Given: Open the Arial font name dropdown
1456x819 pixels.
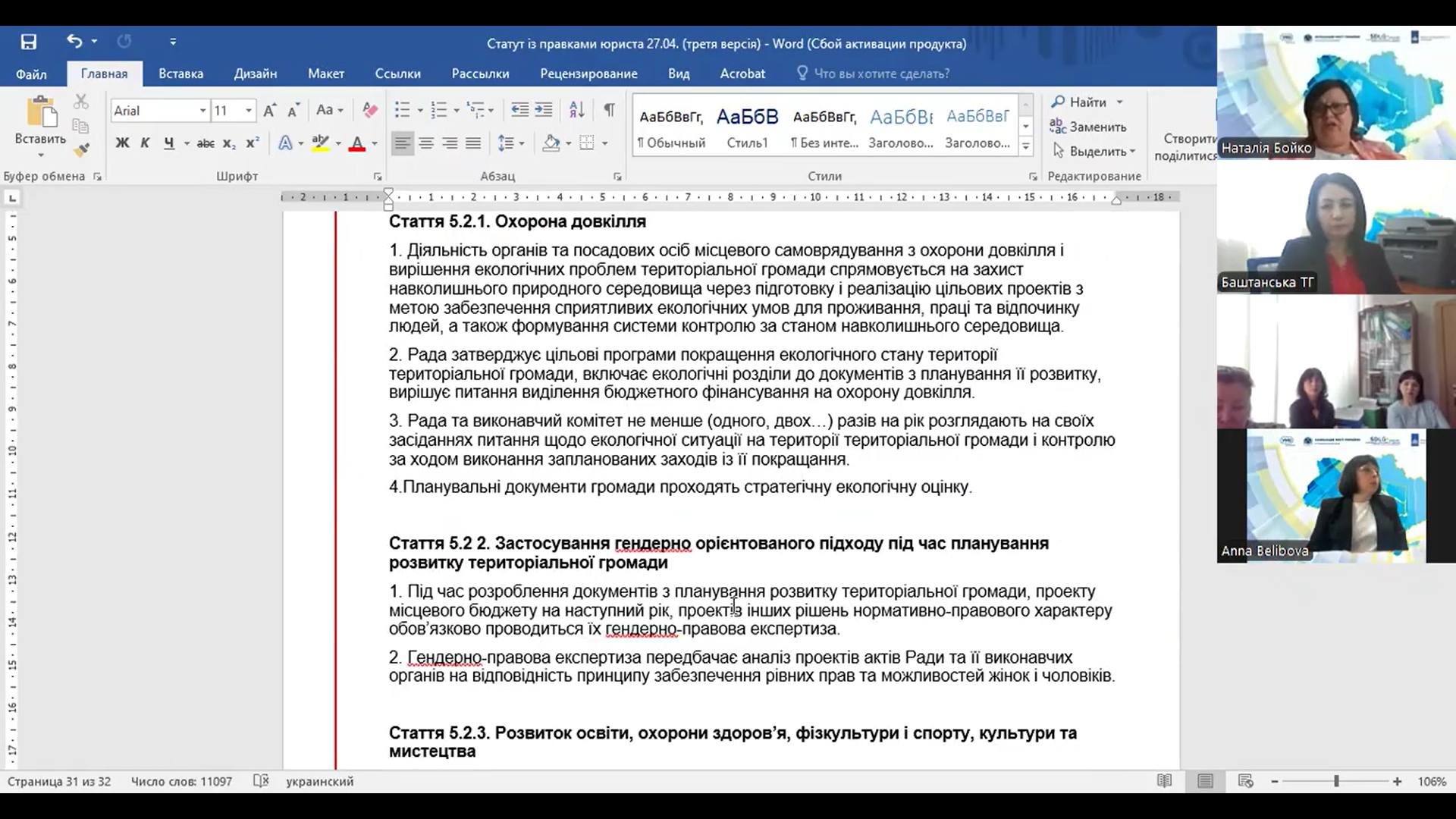Looking at the screenshot, I should (x=202, y=111).
